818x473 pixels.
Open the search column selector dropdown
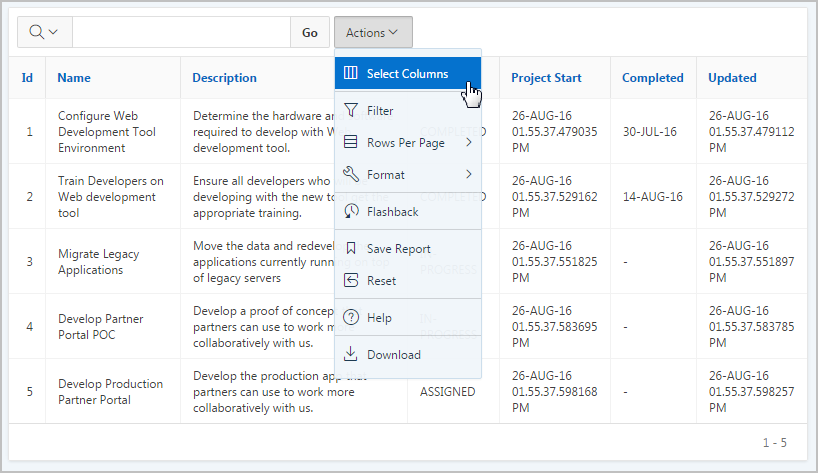click(44, 32)
